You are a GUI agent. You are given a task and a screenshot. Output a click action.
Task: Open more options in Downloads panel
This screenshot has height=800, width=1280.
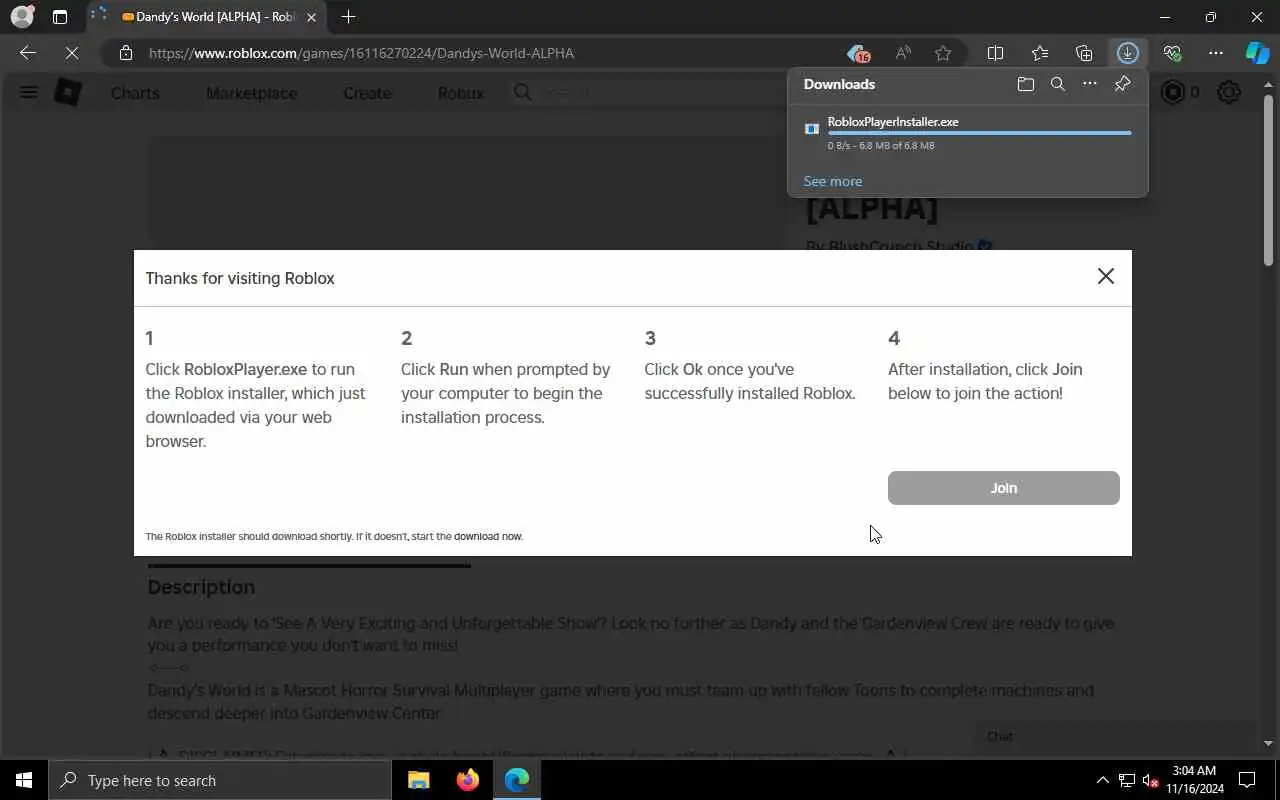(1090, 84)
